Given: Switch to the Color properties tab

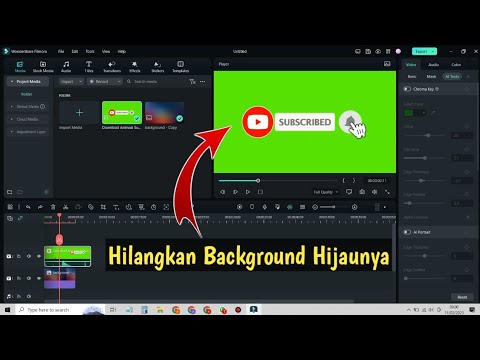Looking at the screenshot, I should [456, 65].
